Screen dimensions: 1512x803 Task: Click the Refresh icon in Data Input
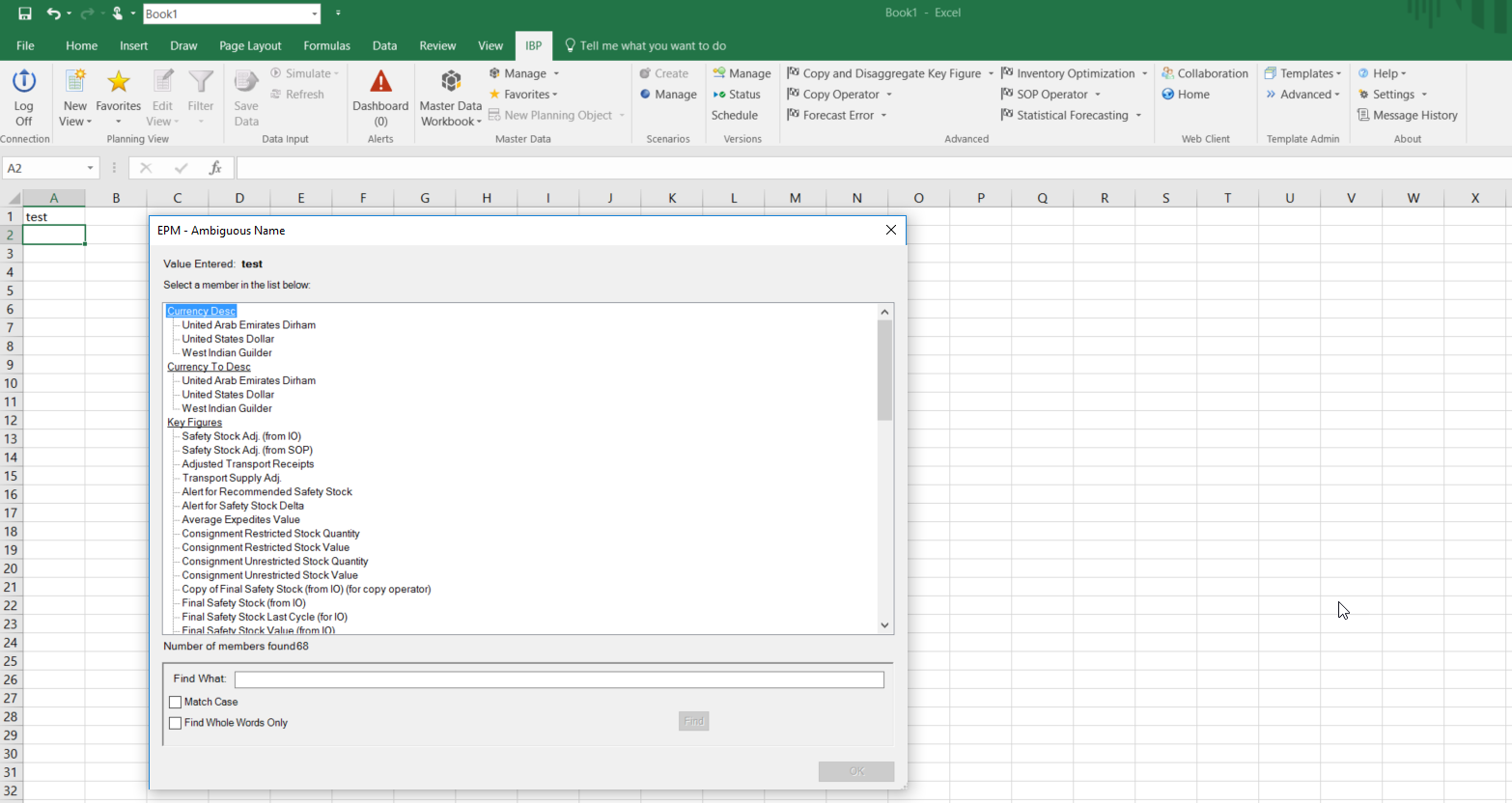pos(277,95)
